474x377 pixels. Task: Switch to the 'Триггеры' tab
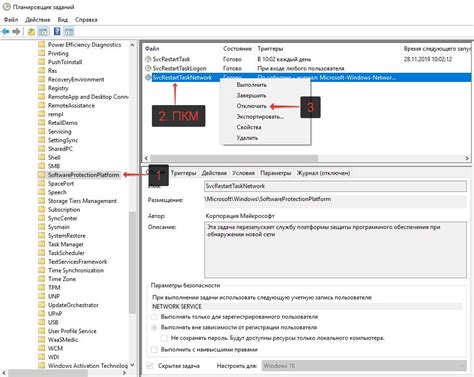point(183,173)
